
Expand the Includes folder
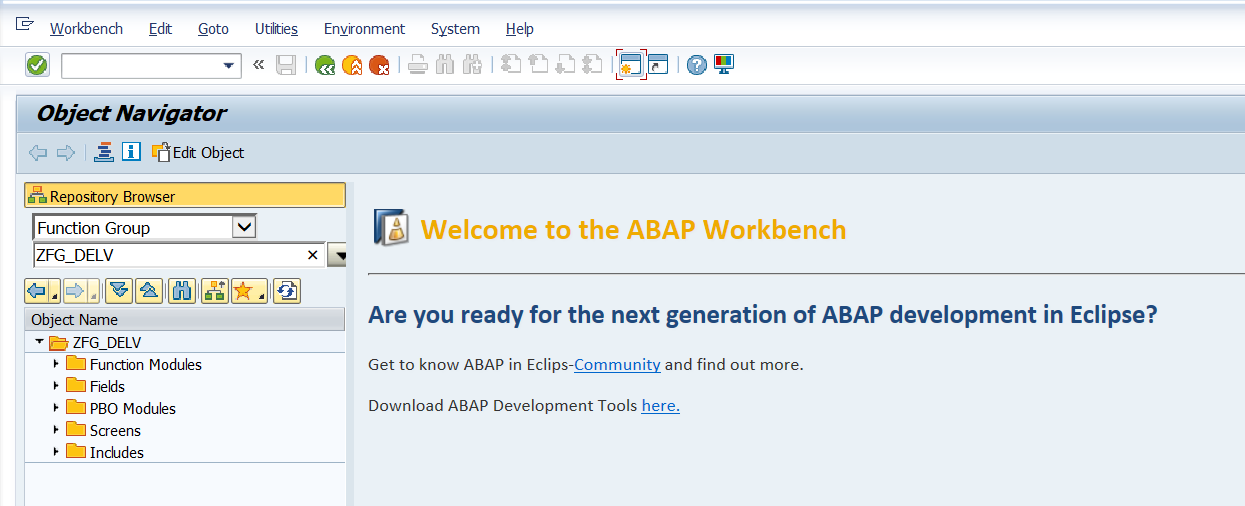[x=57, y=452]
